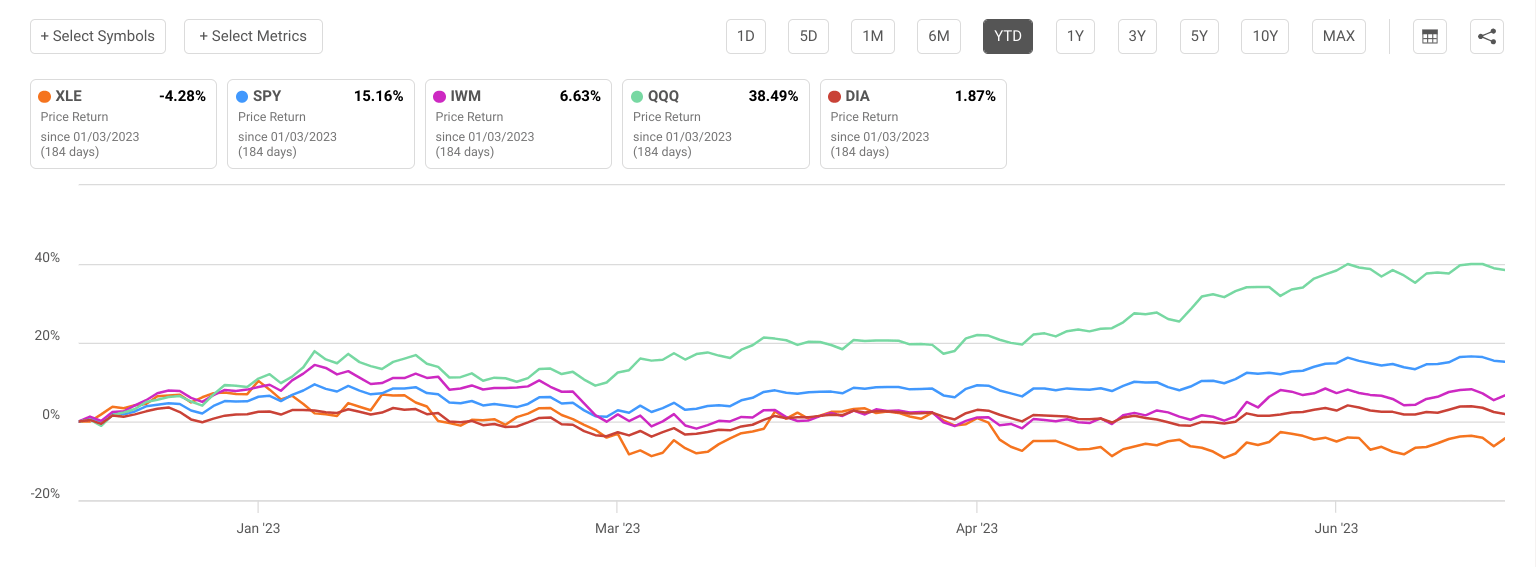Click the 6.63% IWM return value
Screen dimensions: 1536x567
580,97
